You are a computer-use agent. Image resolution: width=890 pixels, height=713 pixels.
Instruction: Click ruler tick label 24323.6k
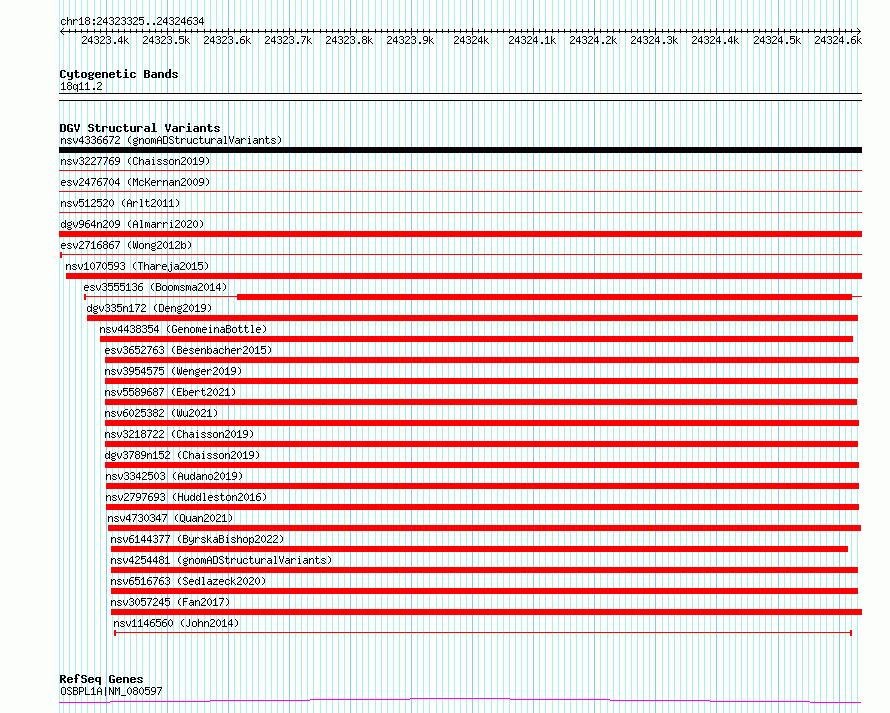click(227, 40)
